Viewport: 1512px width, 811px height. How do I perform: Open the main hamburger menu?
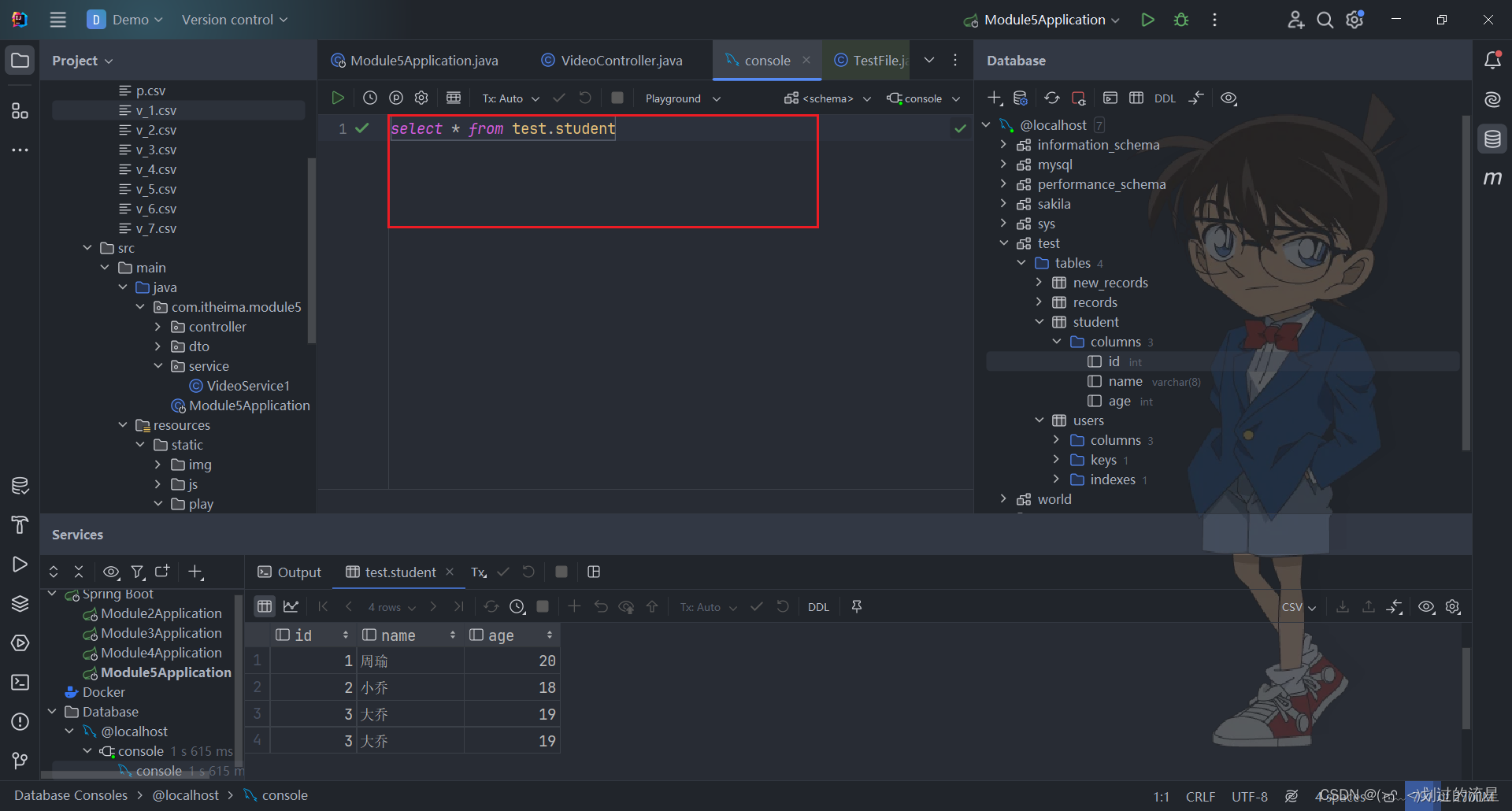[58, 20]
